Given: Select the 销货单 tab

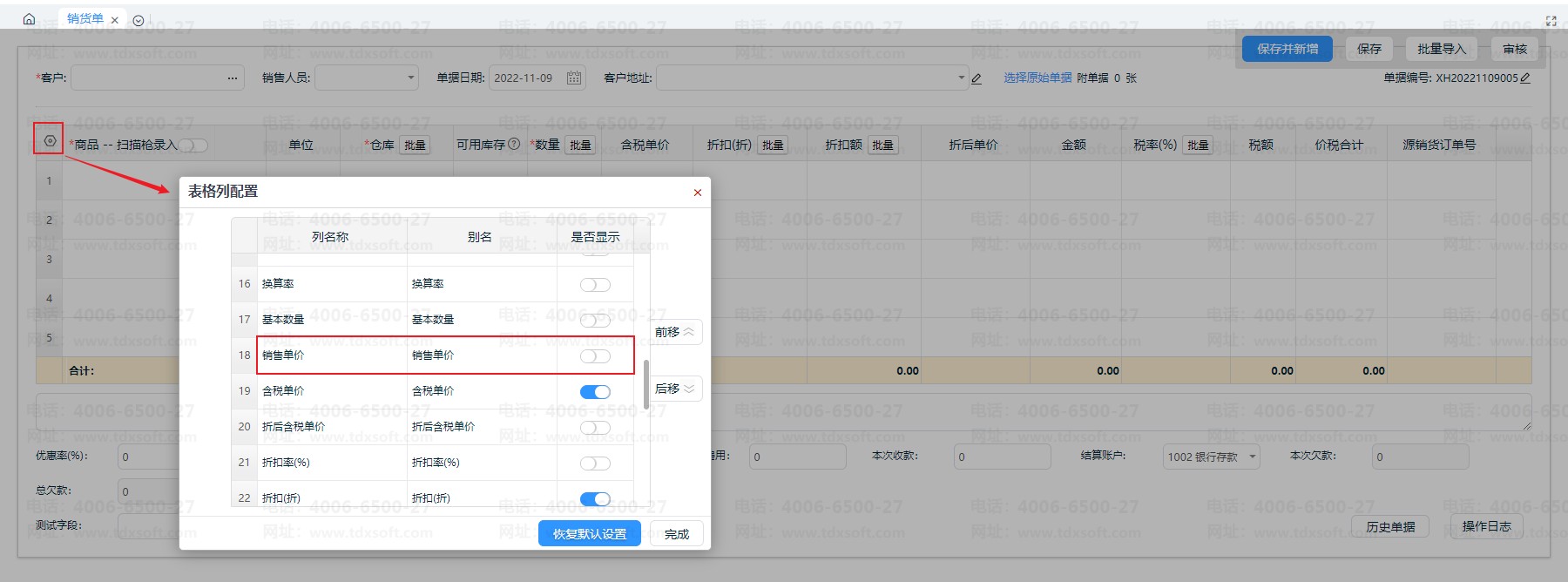Looking at the screenshot, I should click(84, 19).
